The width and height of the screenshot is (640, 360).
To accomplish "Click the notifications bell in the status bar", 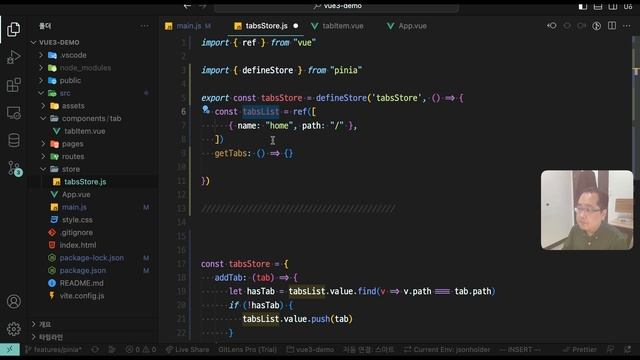I will point(627,349).
